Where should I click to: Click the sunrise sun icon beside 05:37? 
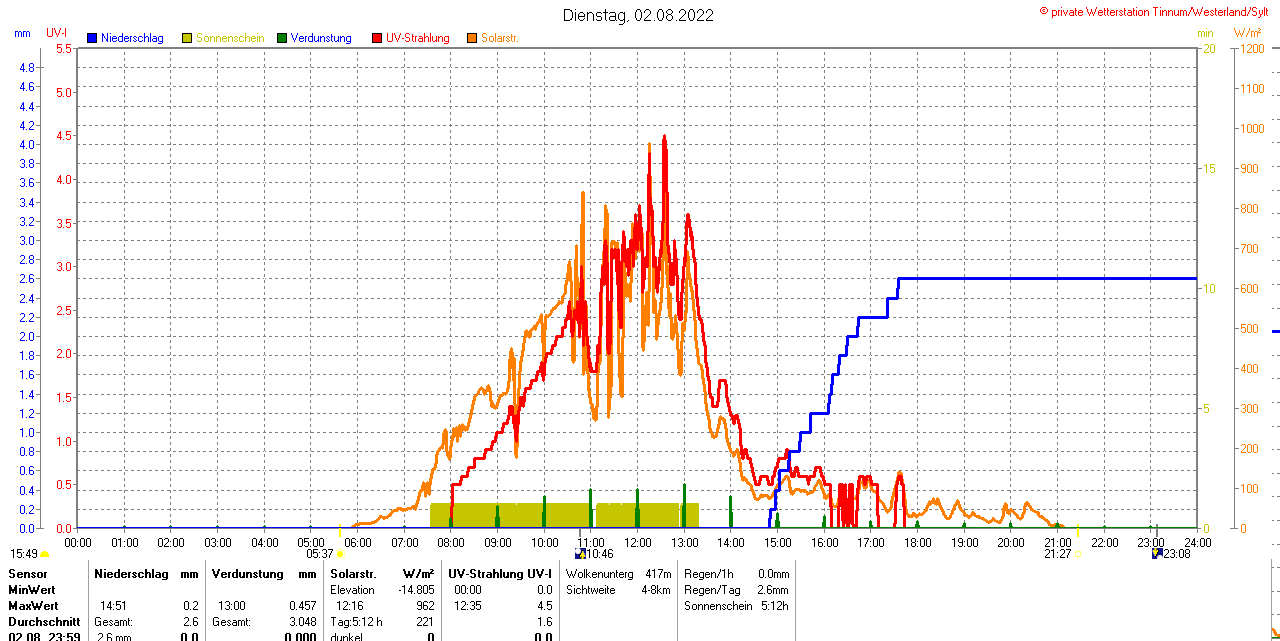pos(341,554)
